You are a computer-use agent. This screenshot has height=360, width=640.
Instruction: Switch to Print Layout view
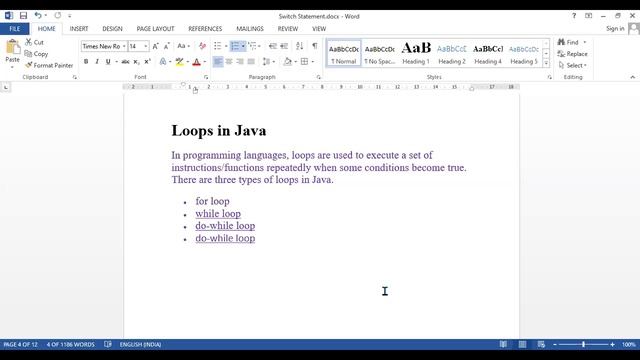point(522,344)
